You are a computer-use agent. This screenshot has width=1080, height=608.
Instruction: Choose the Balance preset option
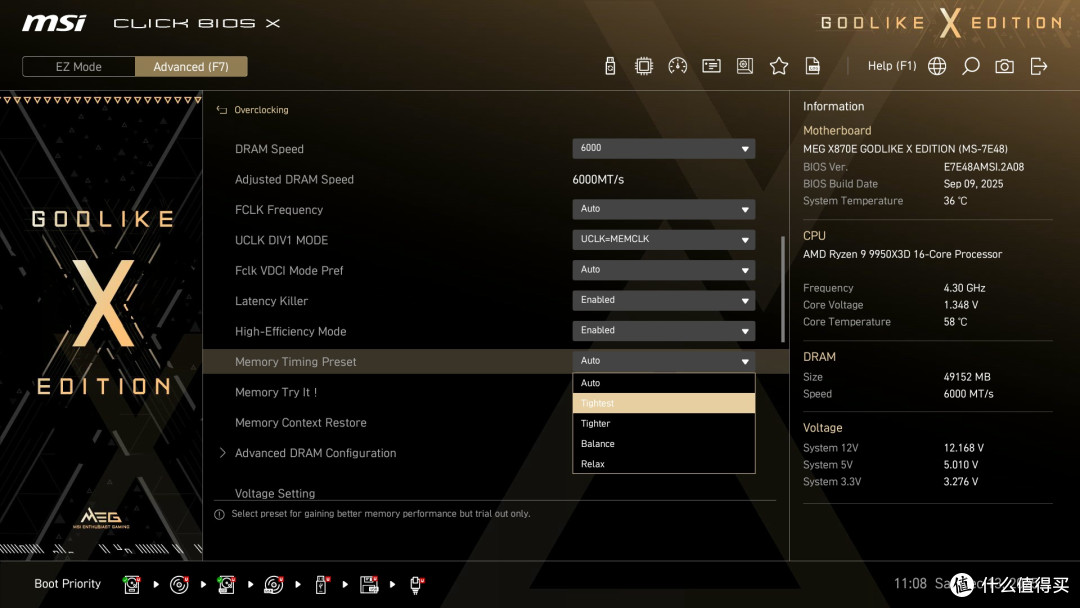[x=663, y=443]
